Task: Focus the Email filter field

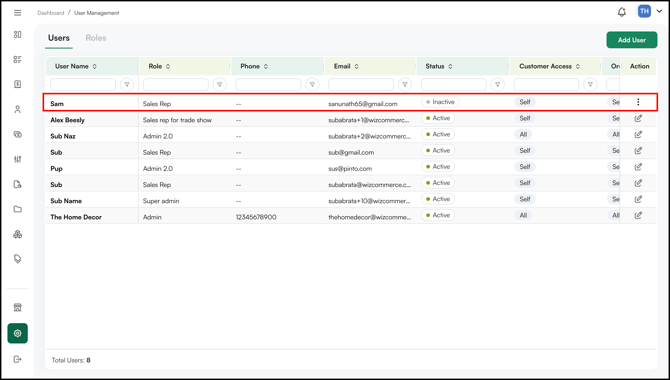Action: pyautogui.click(x=361, y=85)
